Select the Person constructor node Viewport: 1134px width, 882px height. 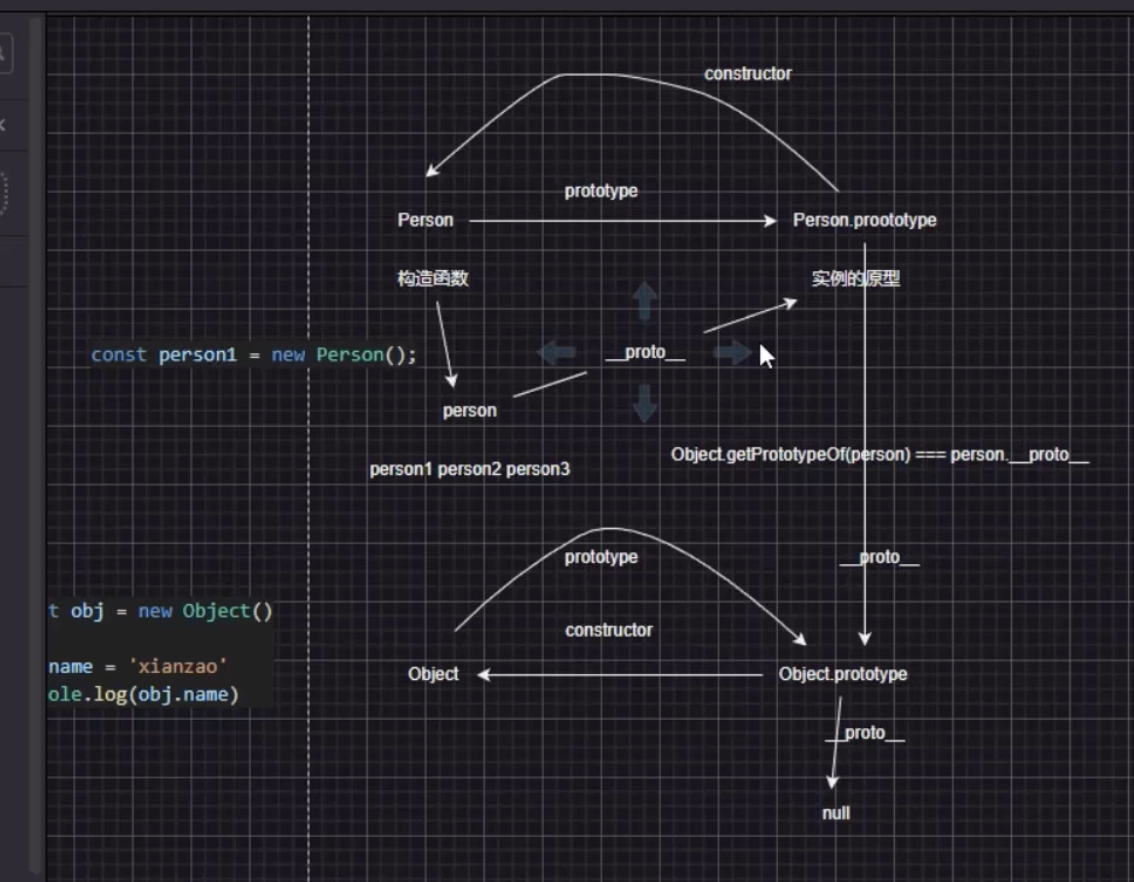(x=425, y=220)
